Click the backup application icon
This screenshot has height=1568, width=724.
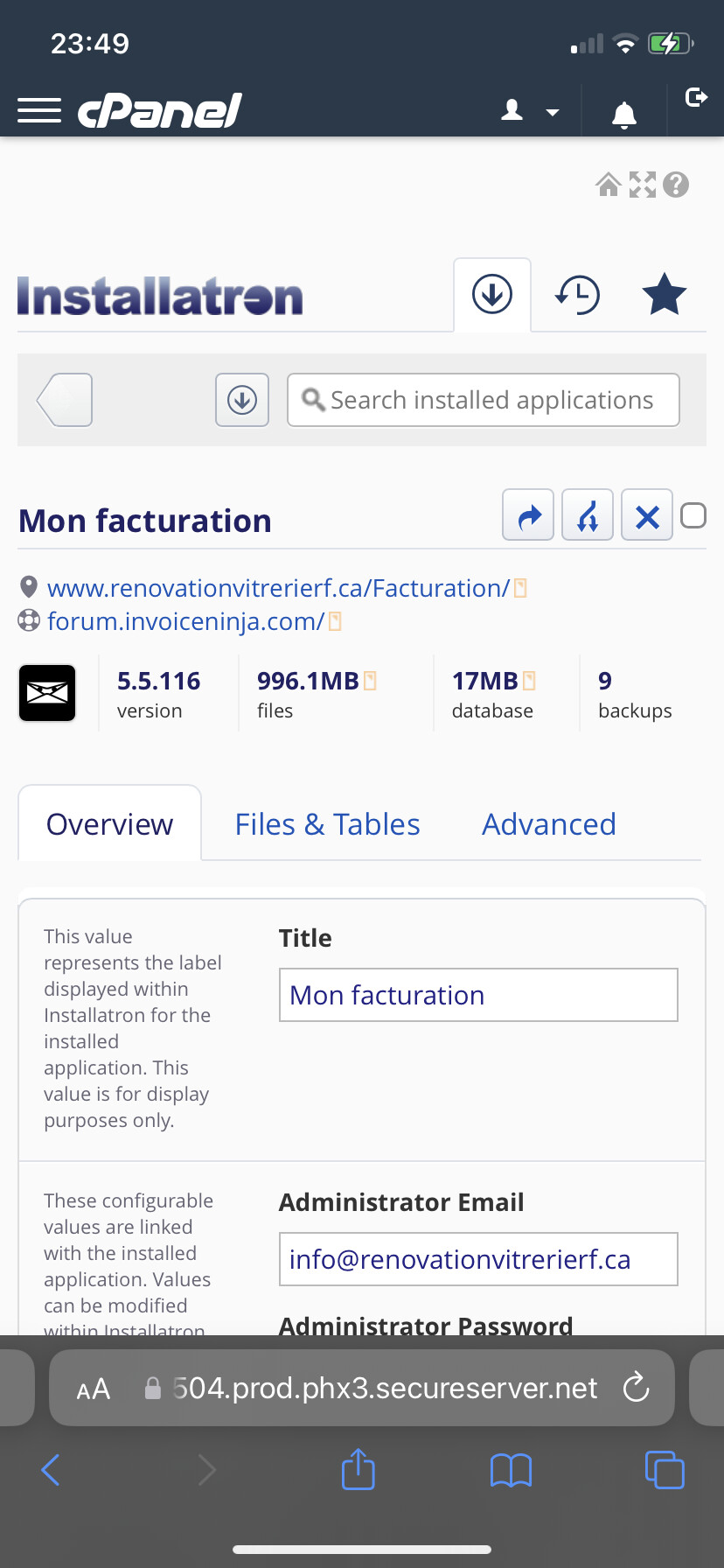pos(588,515)
